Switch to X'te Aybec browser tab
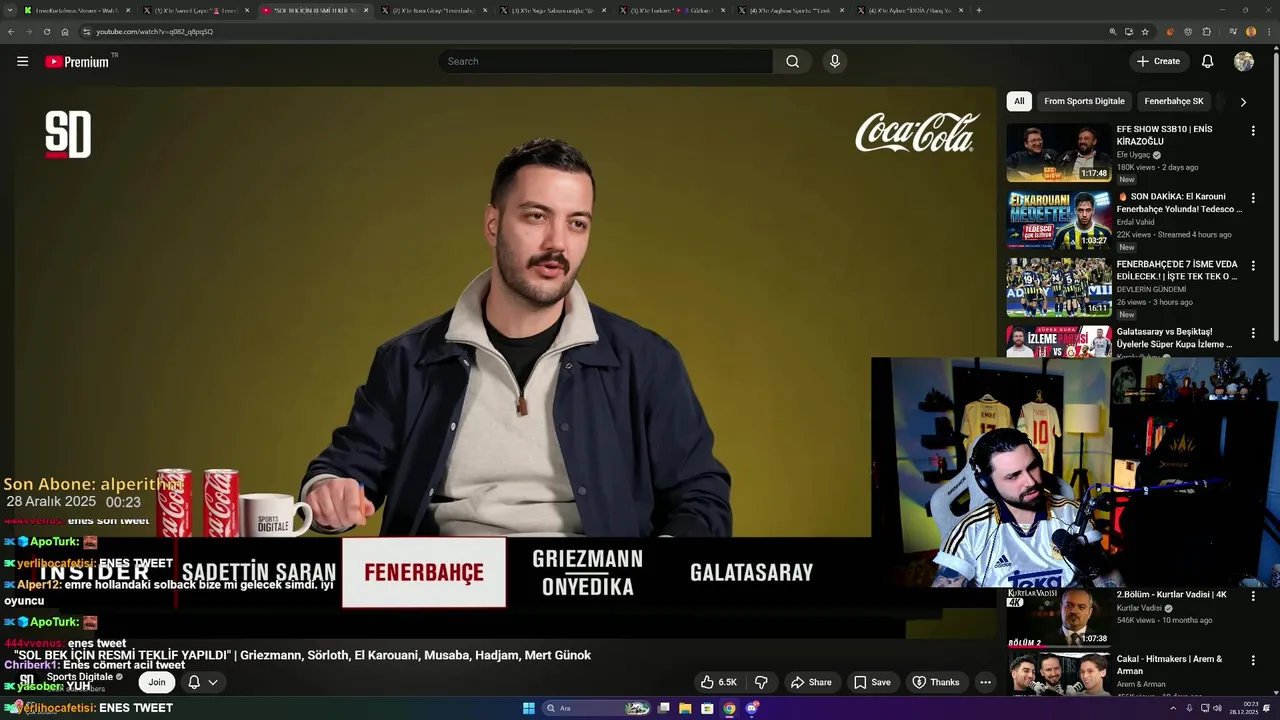This screenshot has height=720, width=1280. tap(908, 10)
